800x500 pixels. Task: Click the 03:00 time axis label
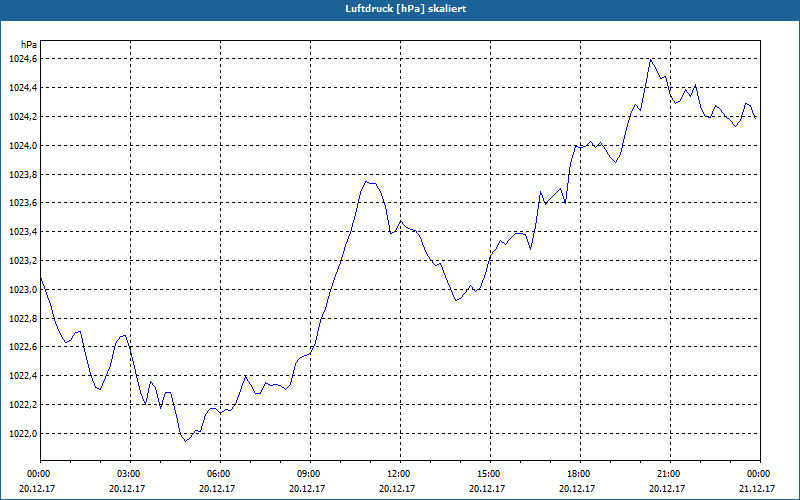click(x=131, y=474)
